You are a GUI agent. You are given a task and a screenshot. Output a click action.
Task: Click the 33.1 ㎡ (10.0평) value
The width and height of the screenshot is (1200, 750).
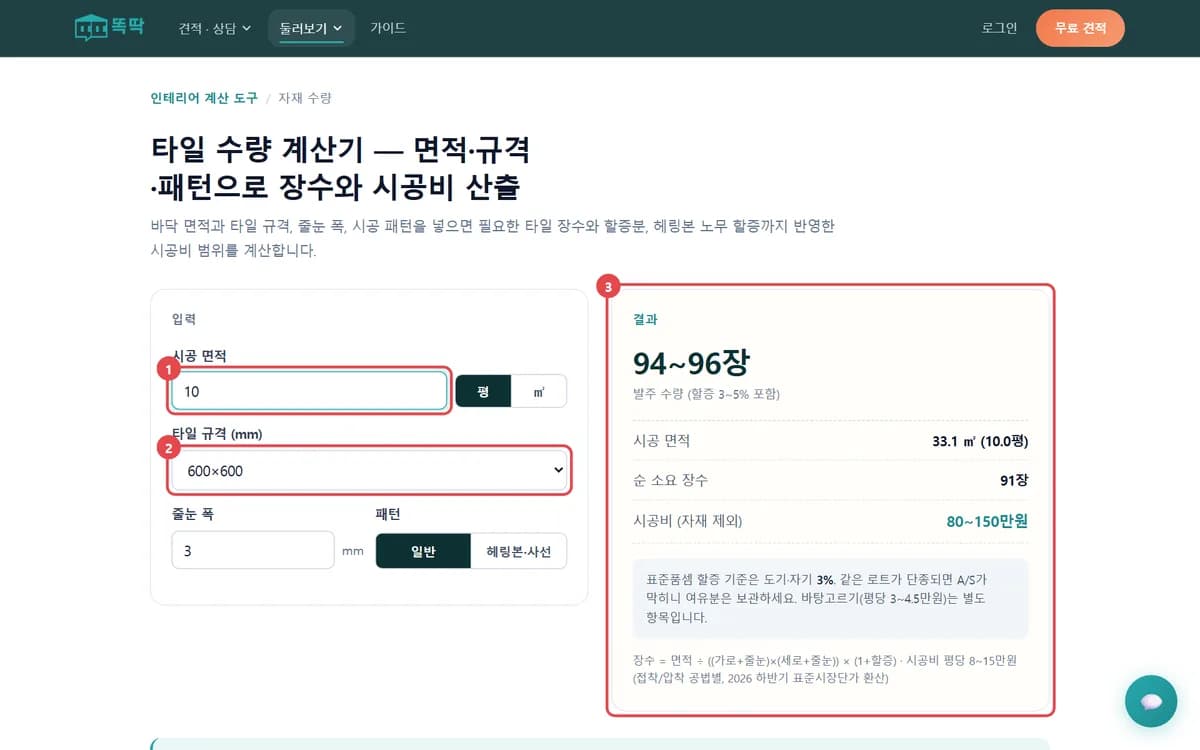click(x=980, y=441)
